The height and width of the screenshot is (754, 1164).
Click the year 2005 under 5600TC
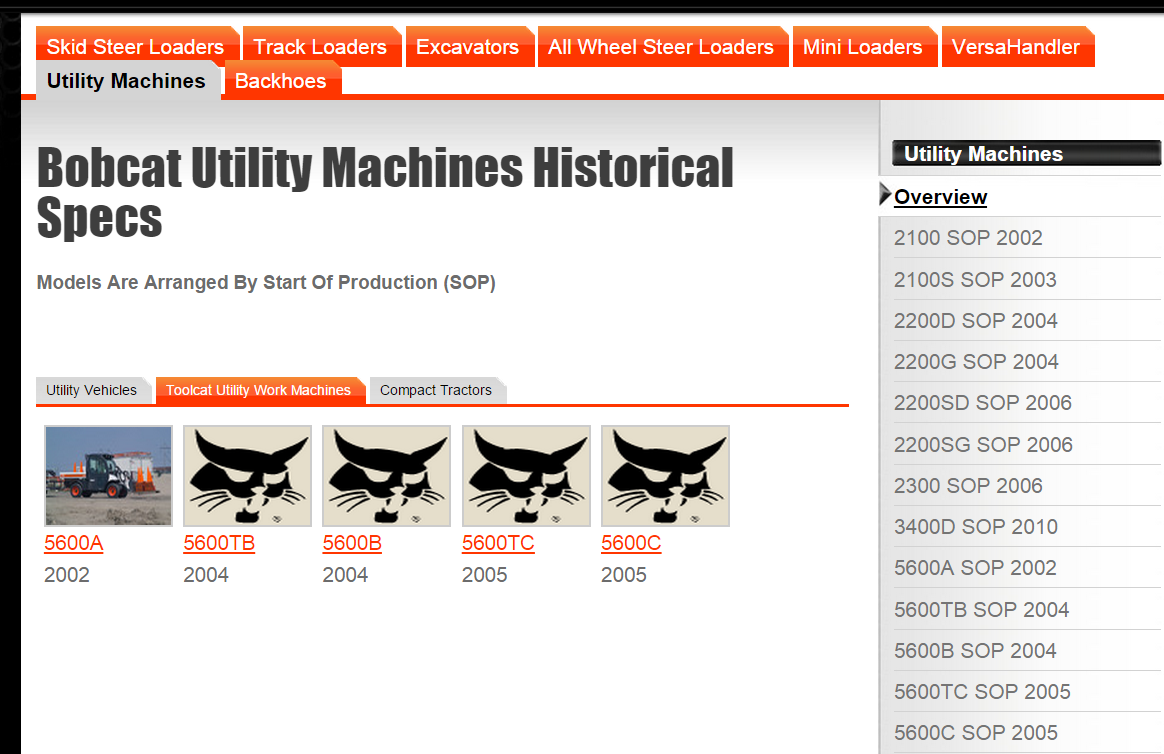[x=484, y=575]
